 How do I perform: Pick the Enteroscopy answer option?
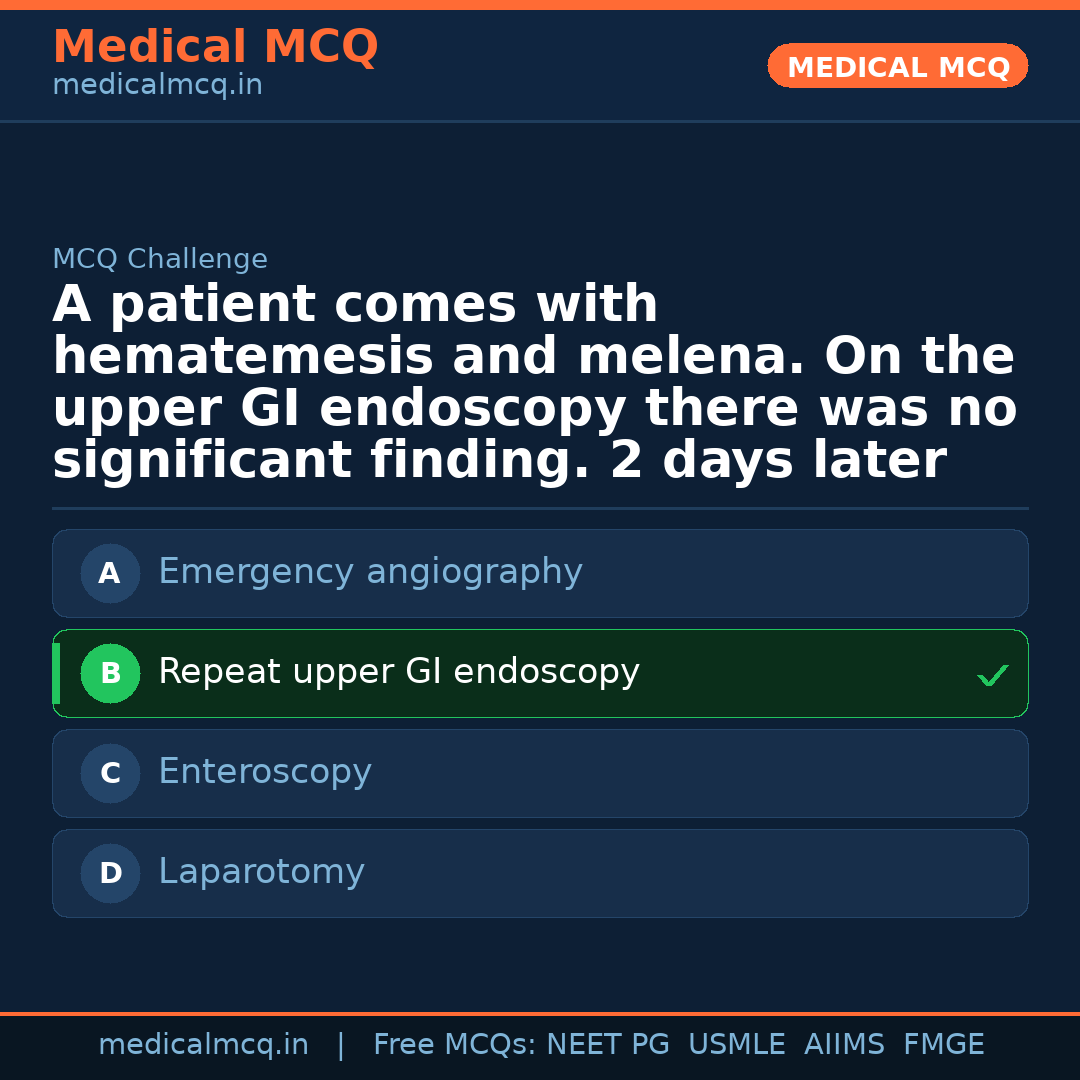coord(265,772)
